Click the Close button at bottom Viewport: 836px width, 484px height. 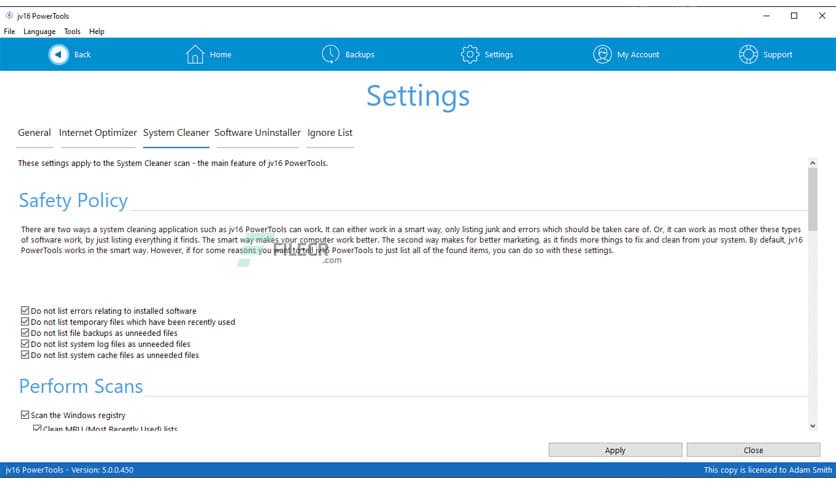[x=753, y=450]
